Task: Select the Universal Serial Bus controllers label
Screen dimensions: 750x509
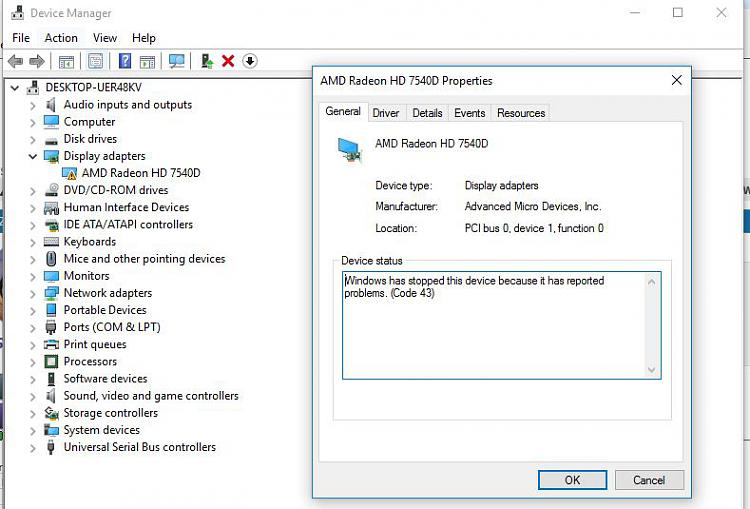Action: [x=140, y=447]
